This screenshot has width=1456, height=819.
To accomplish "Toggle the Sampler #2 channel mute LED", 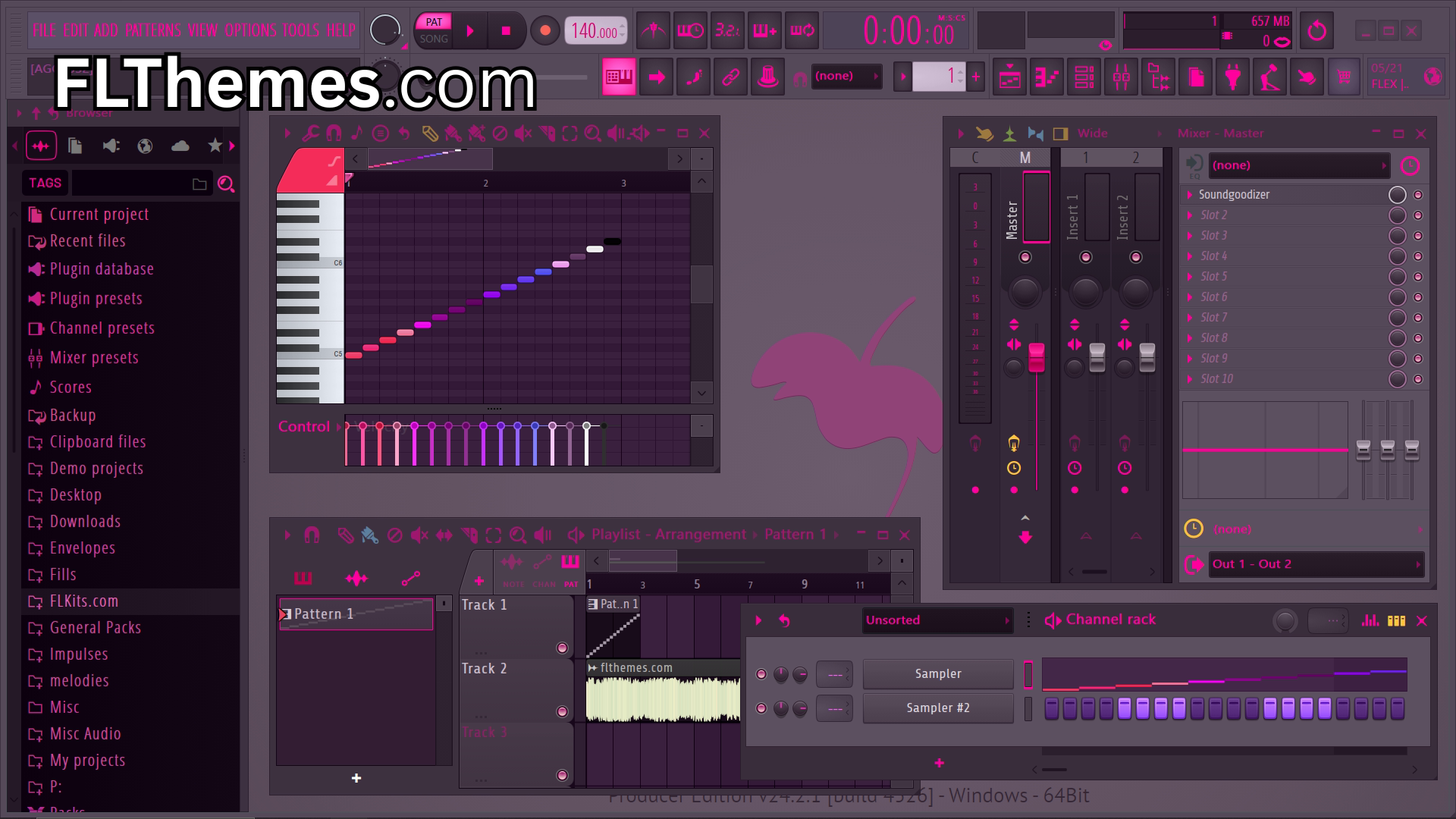I will point(761,708).
